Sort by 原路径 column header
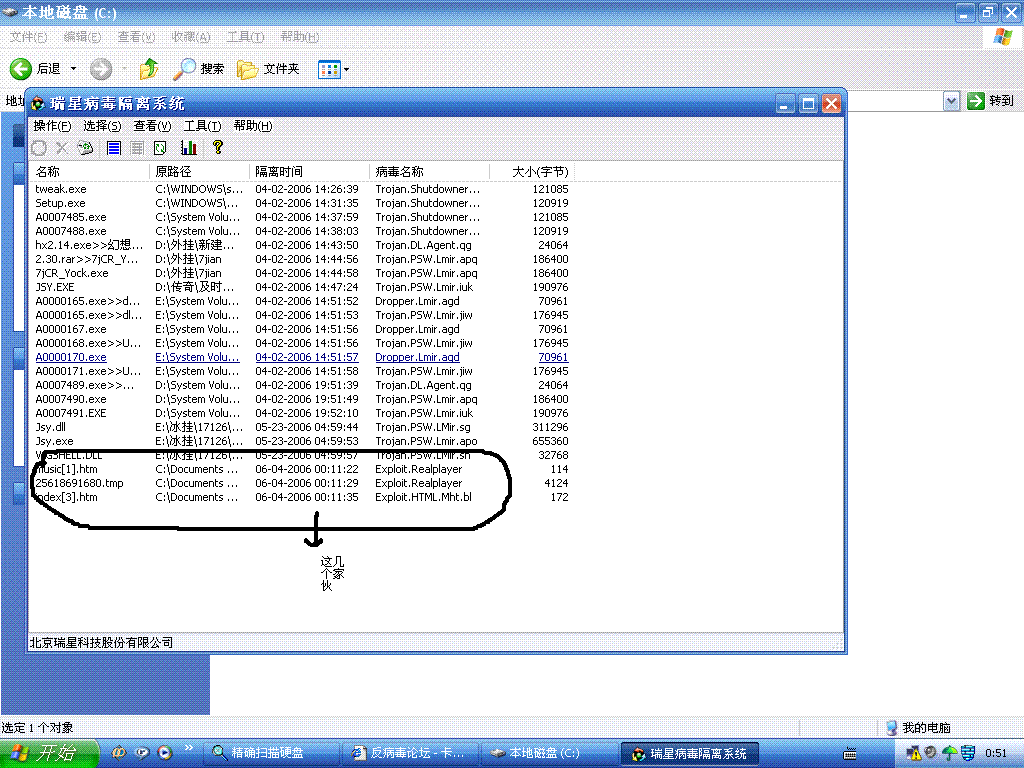The height and width of the screenshot is (768, 1024). coord(200,171)
